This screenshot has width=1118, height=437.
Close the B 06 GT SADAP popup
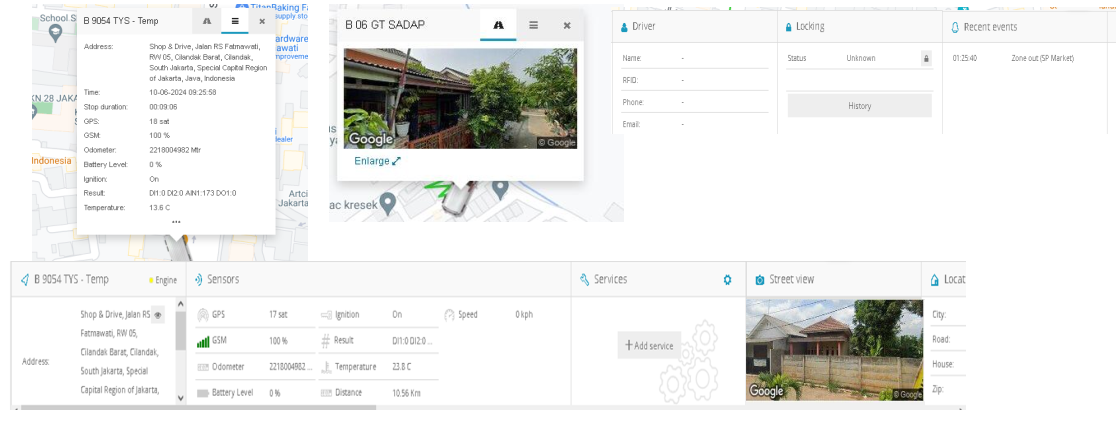[x=566, y=25]
